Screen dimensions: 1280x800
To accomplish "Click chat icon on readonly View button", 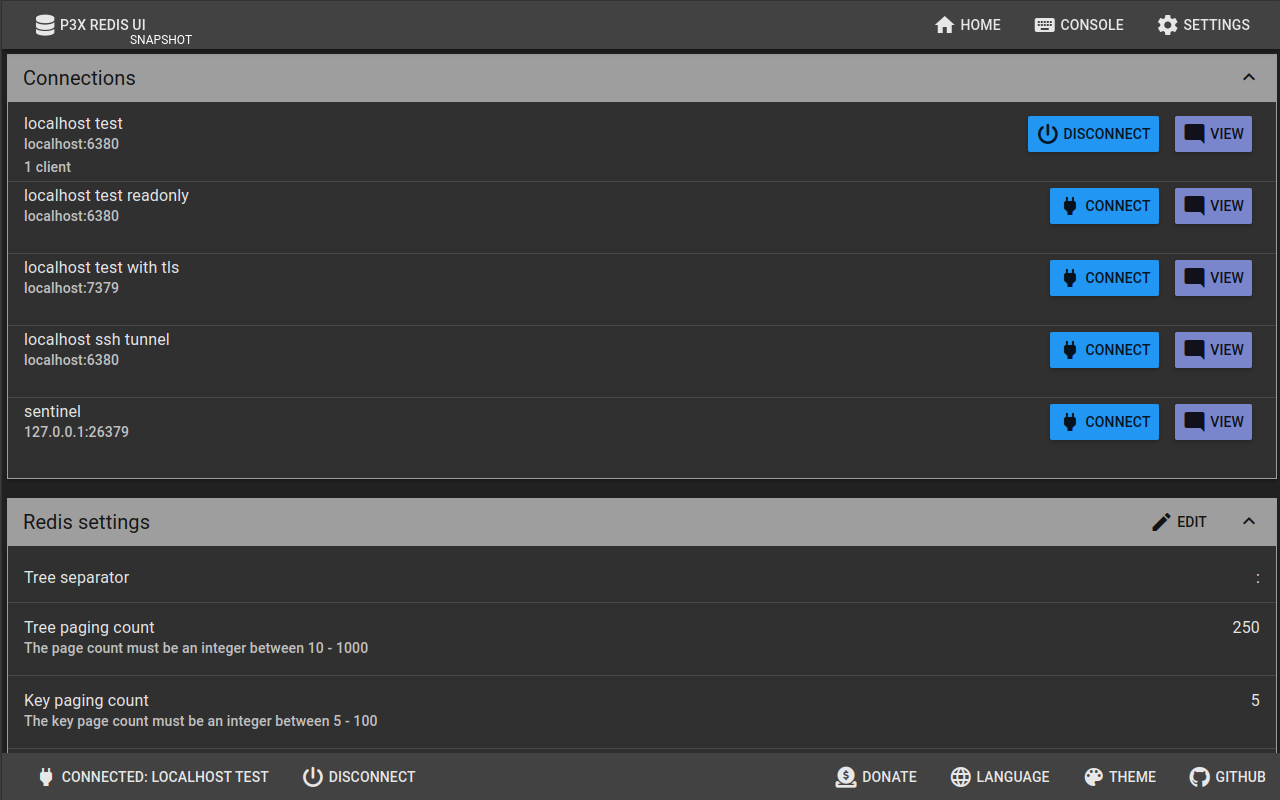I will (1194, 206).
